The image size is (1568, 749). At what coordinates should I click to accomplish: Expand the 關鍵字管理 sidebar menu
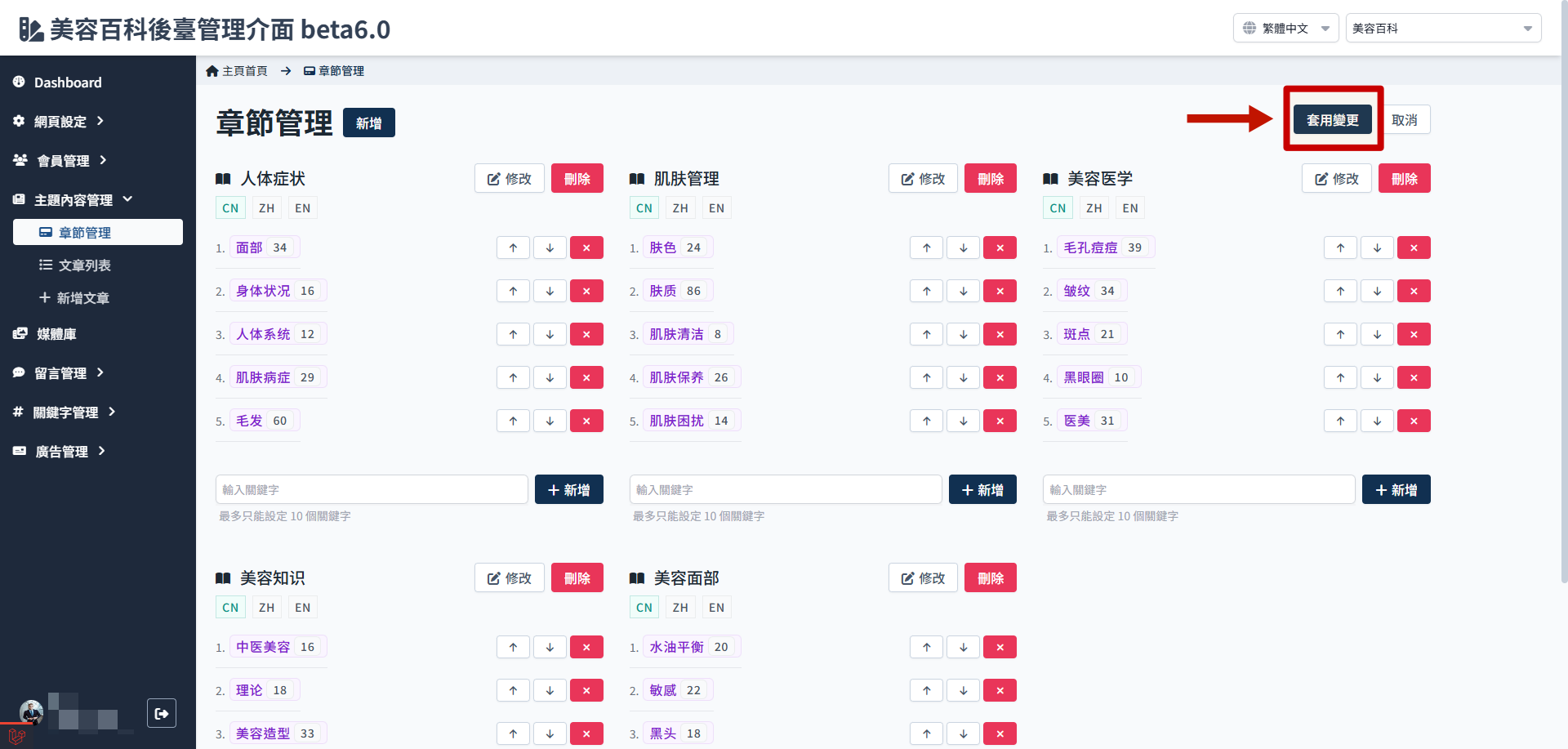pos(65,412)
